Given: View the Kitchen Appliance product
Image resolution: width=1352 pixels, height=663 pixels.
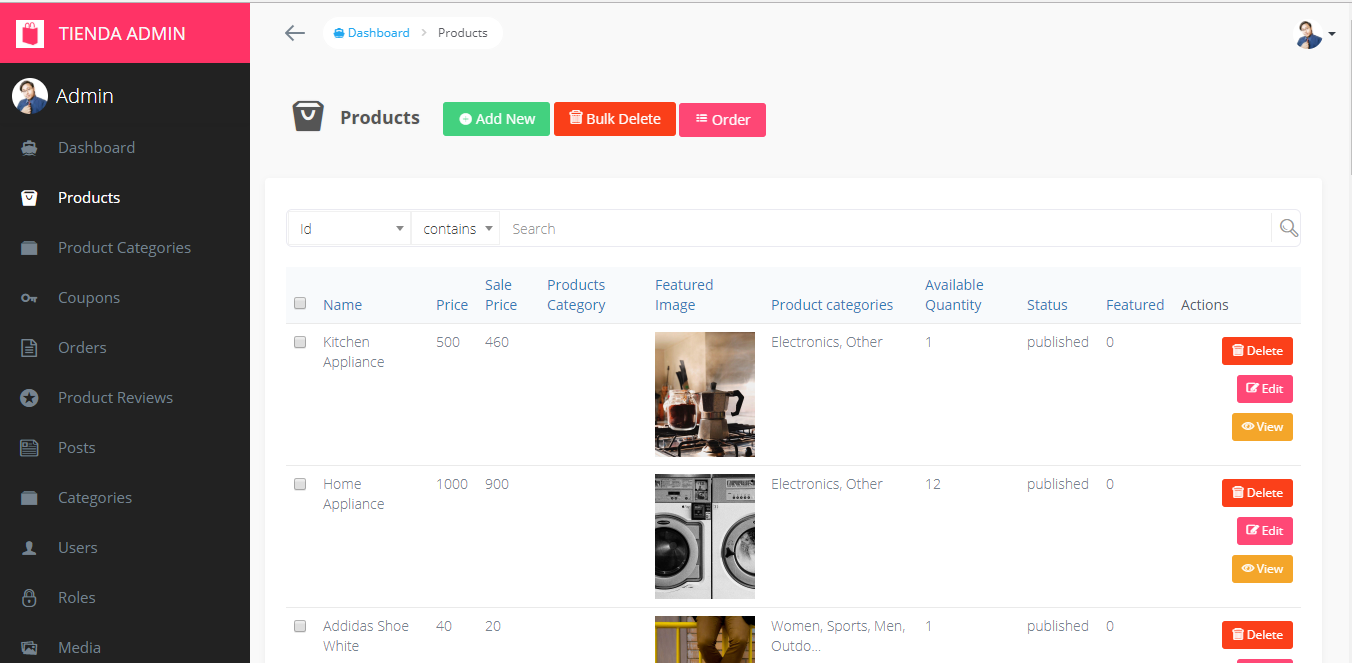Looking at the screenshot, I should tap(1262, 427).
